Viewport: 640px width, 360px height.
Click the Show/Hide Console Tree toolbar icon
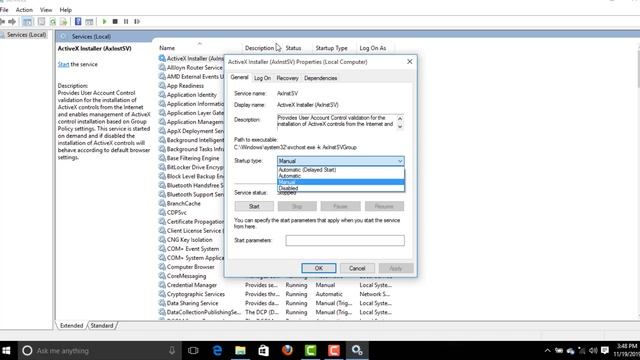pyautogui.click(x=27, y=21)
